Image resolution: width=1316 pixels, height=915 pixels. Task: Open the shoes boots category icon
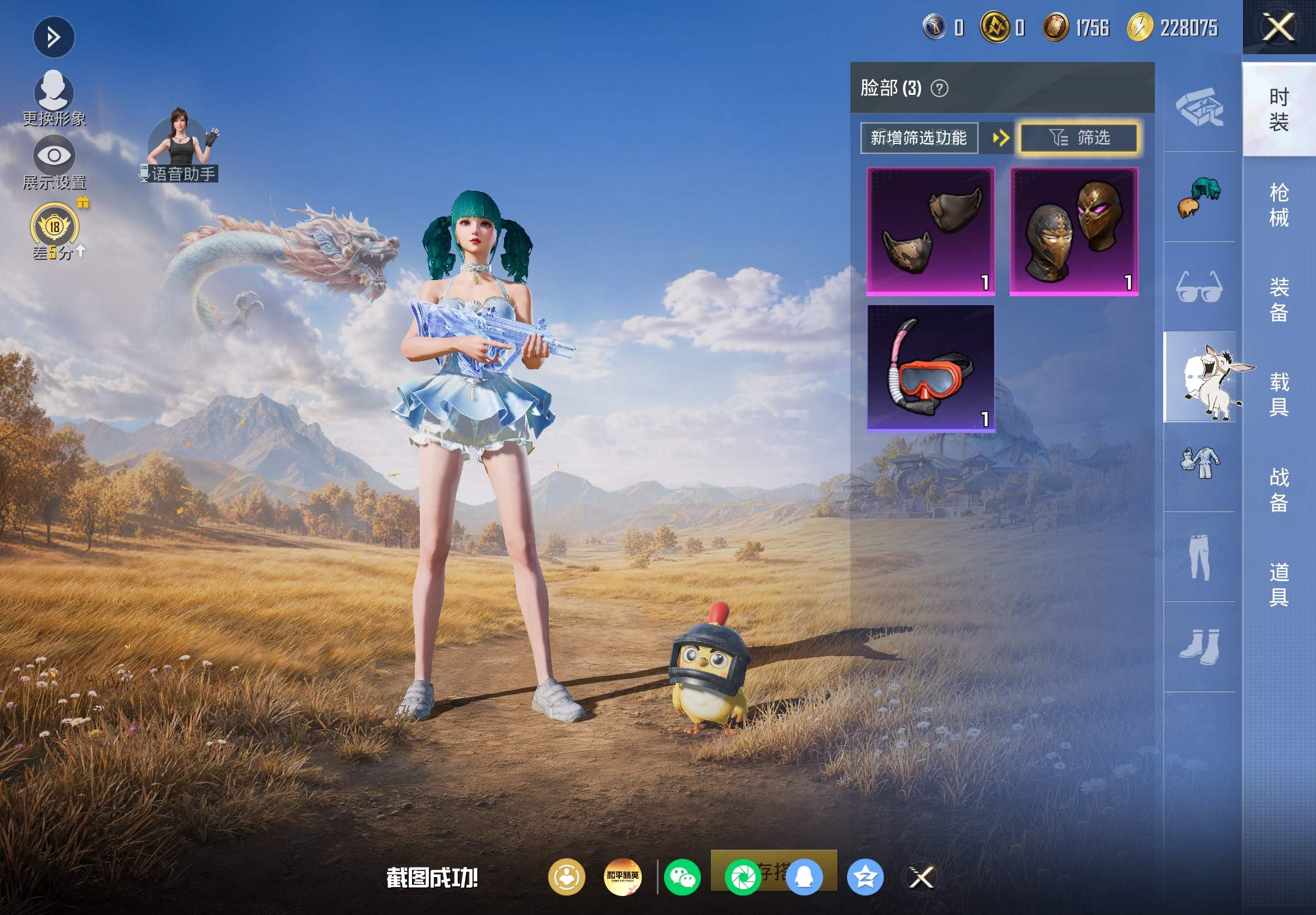click(x=1199, y=647)
